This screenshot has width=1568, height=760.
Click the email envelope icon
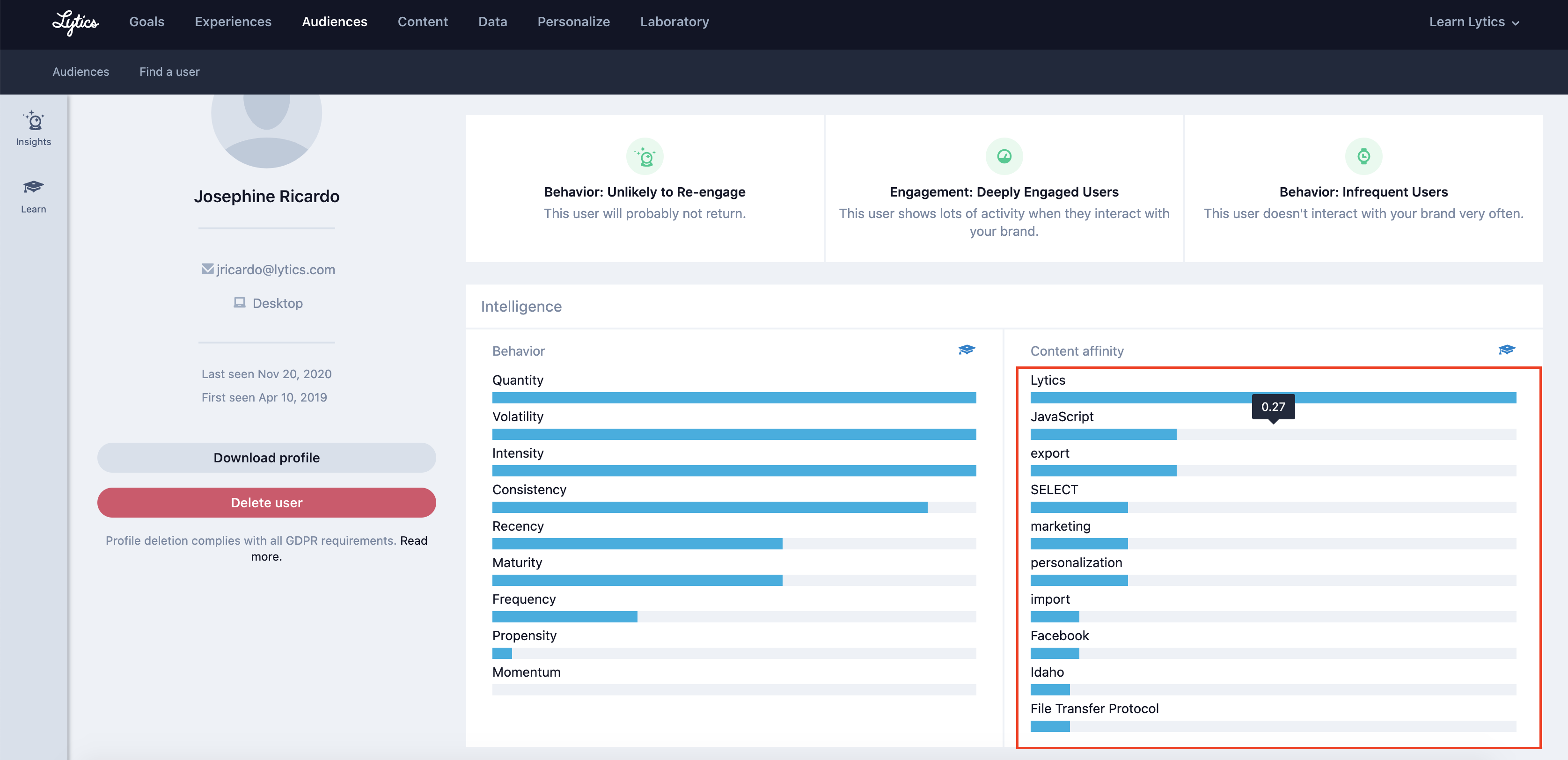tap(207, 269)
